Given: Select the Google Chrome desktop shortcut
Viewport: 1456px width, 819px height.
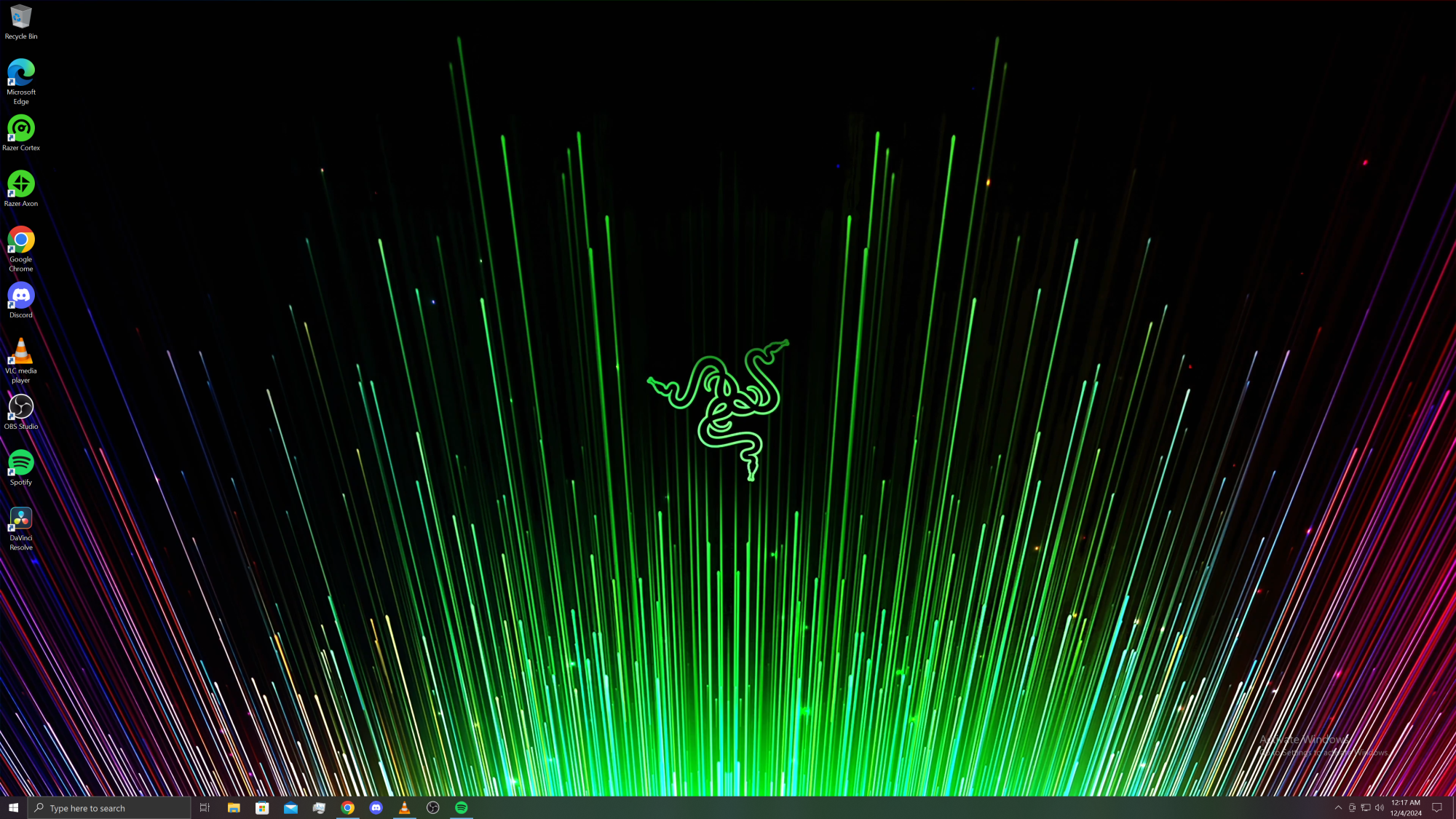Looking at the screenshot, I should (21, 249).
